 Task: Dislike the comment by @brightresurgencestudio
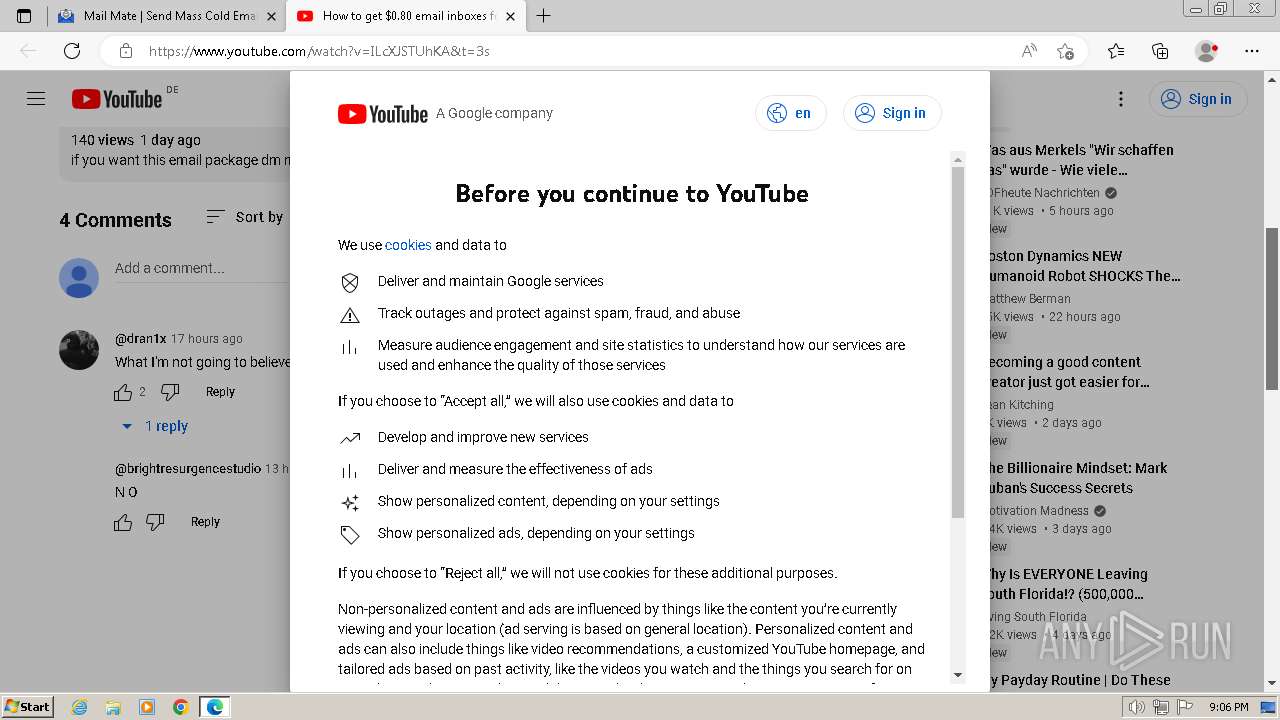[155, 522]
